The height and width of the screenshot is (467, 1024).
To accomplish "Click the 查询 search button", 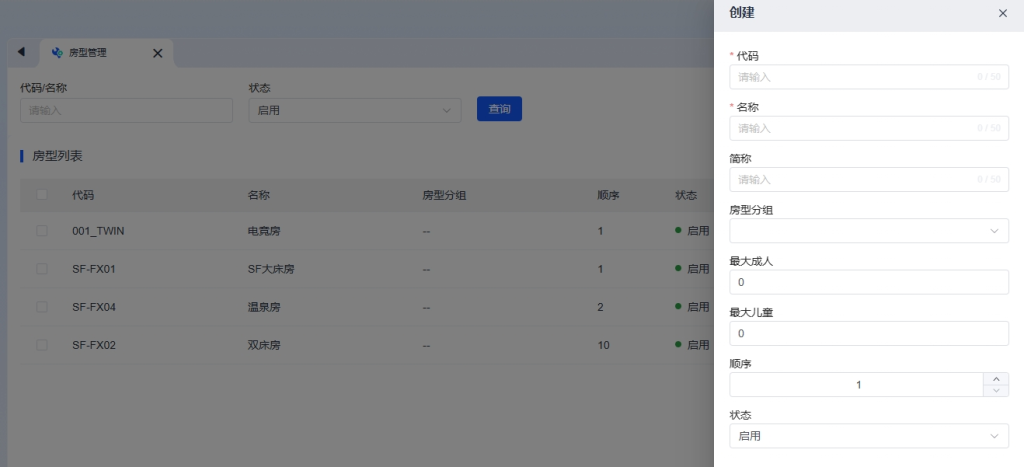I will click(x=499, y=110).
